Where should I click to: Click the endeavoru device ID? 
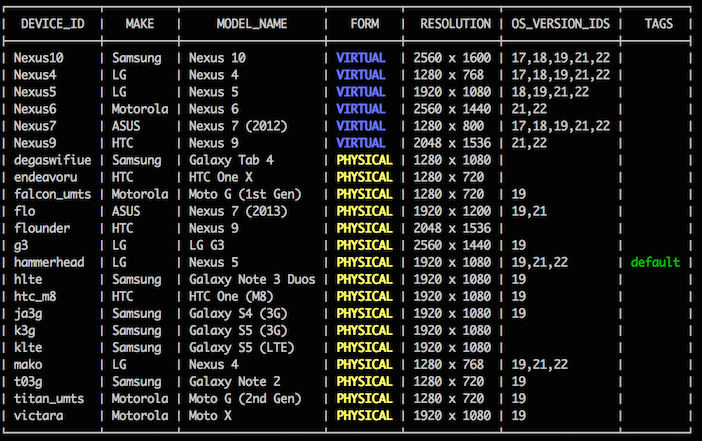45,177
